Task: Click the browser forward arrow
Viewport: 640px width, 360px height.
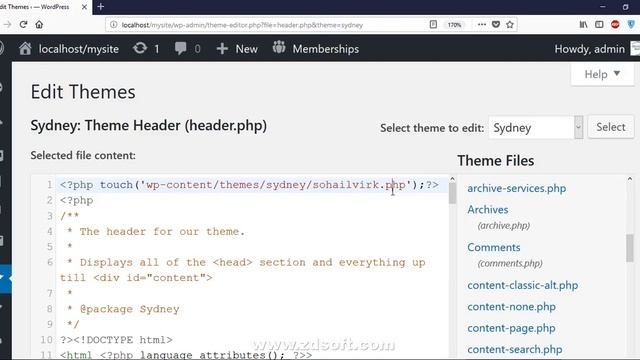Action: tap(7, 24)
